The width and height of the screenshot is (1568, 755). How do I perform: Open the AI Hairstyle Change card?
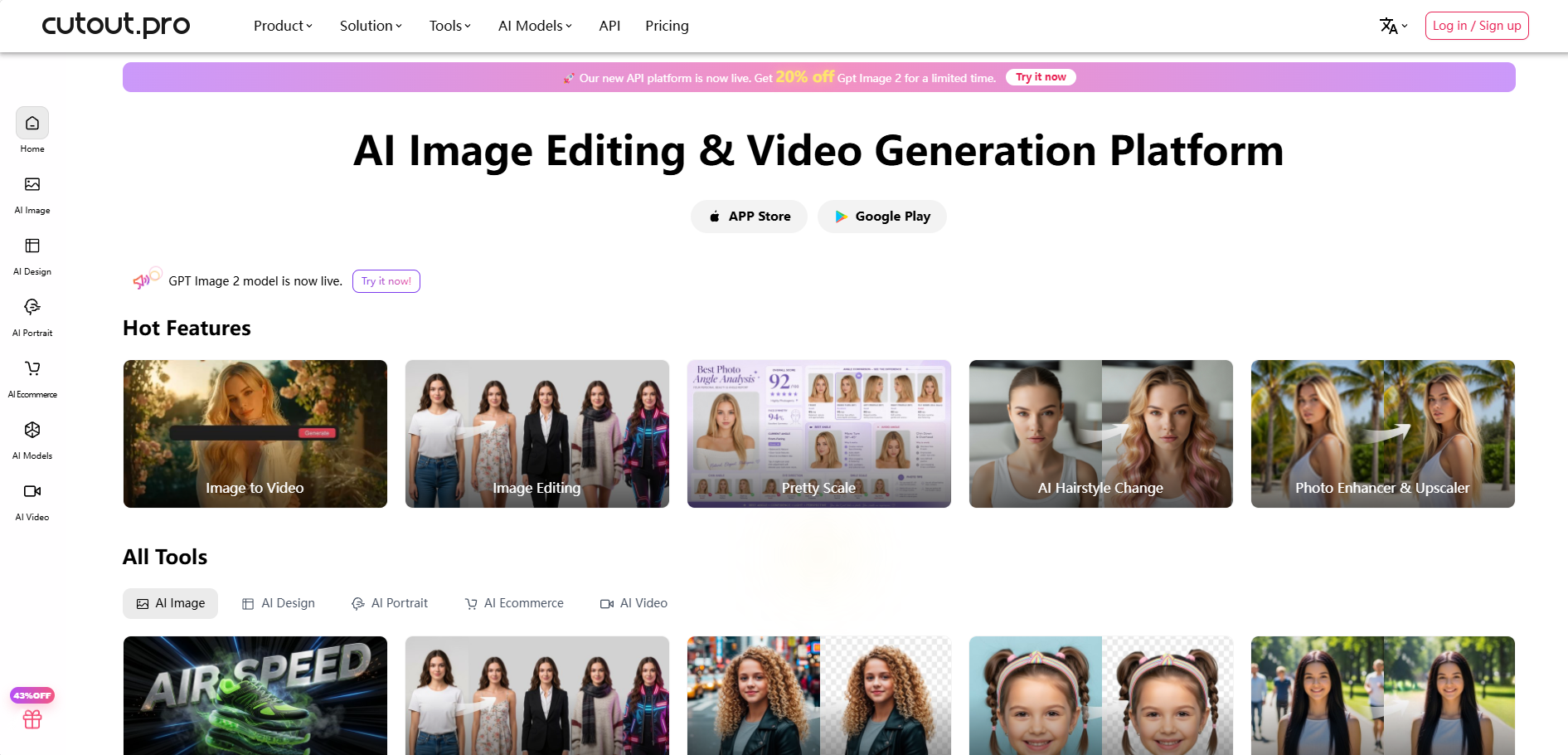[x=1101, y=434]
